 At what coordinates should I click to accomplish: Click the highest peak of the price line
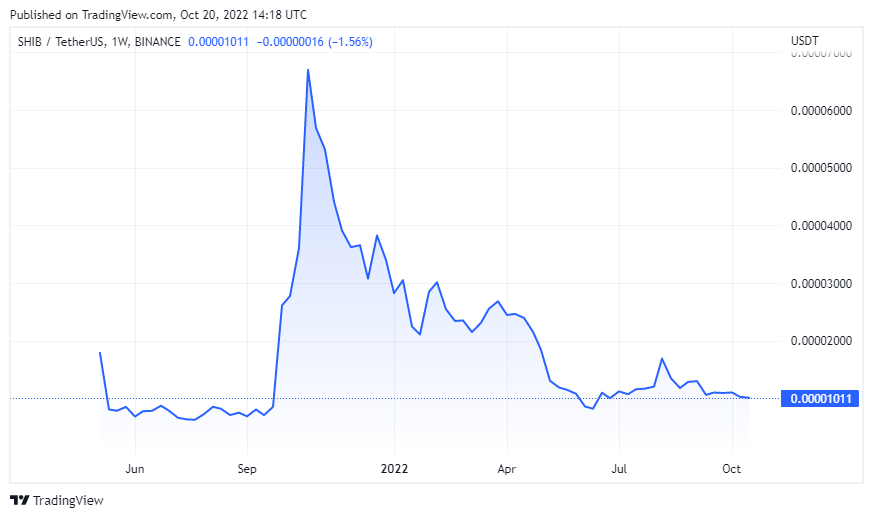(x=307, y=70)
